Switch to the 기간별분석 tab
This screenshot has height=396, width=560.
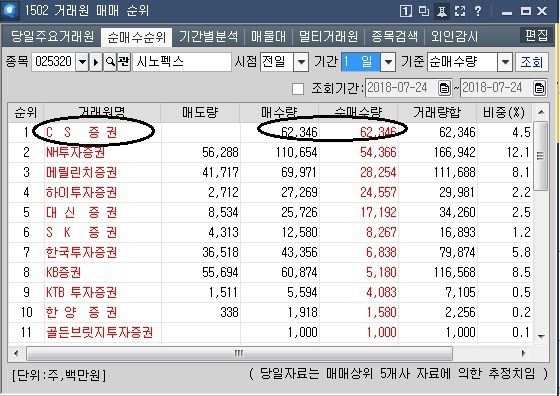pyautogui.click(x=208, y=36)
